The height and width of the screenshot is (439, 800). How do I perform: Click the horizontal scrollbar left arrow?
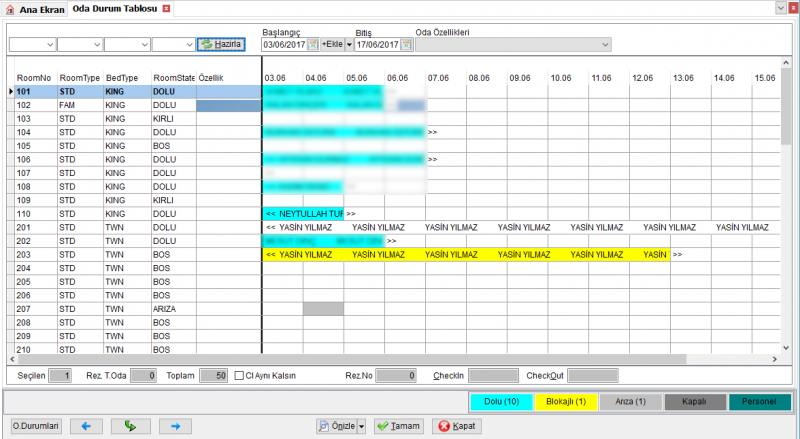point(12,359)
